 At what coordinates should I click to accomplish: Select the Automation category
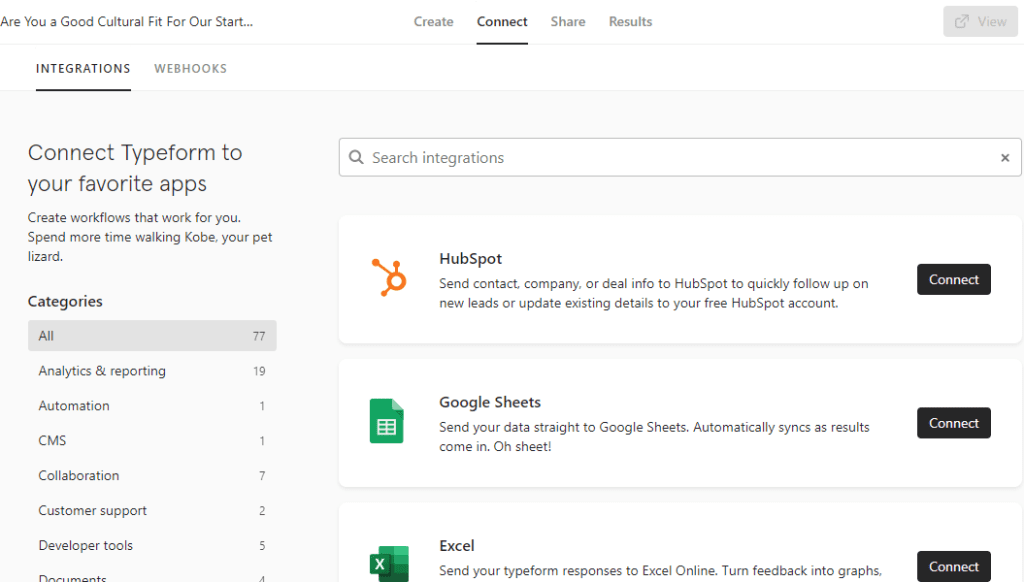pyautogui.click(x=152, y=406)
